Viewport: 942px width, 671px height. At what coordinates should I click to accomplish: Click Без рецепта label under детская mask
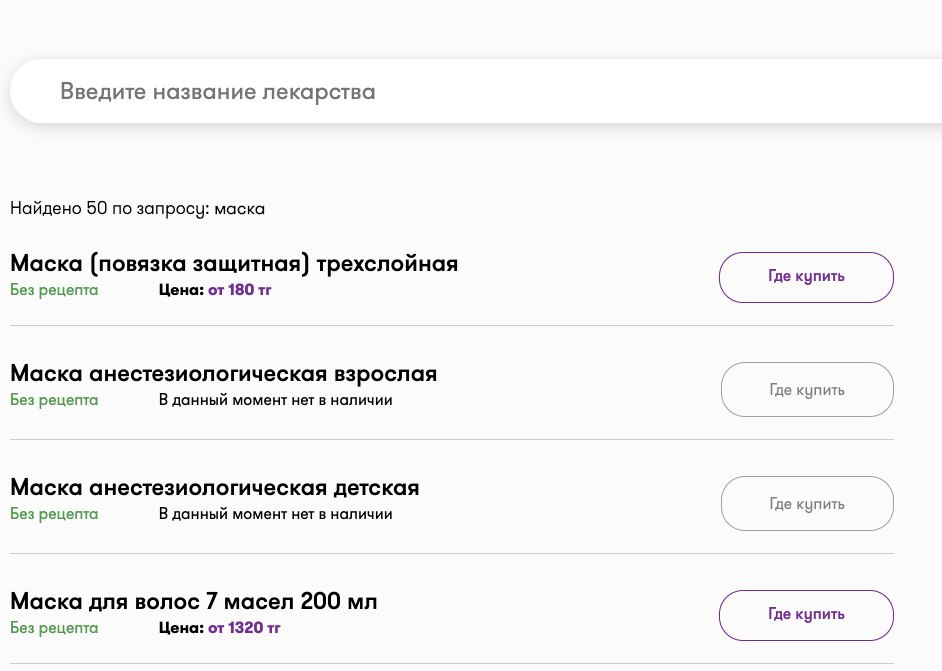click(54, 514)
